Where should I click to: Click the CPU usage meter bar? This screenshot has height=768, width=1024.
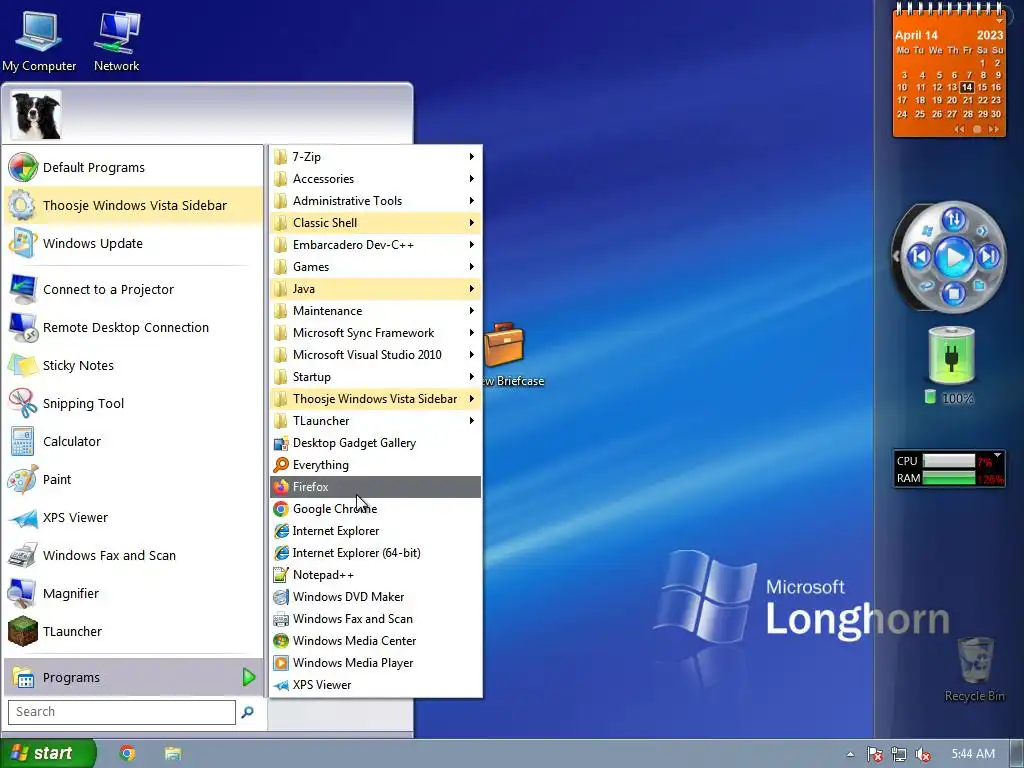click(x=950, y=461)
